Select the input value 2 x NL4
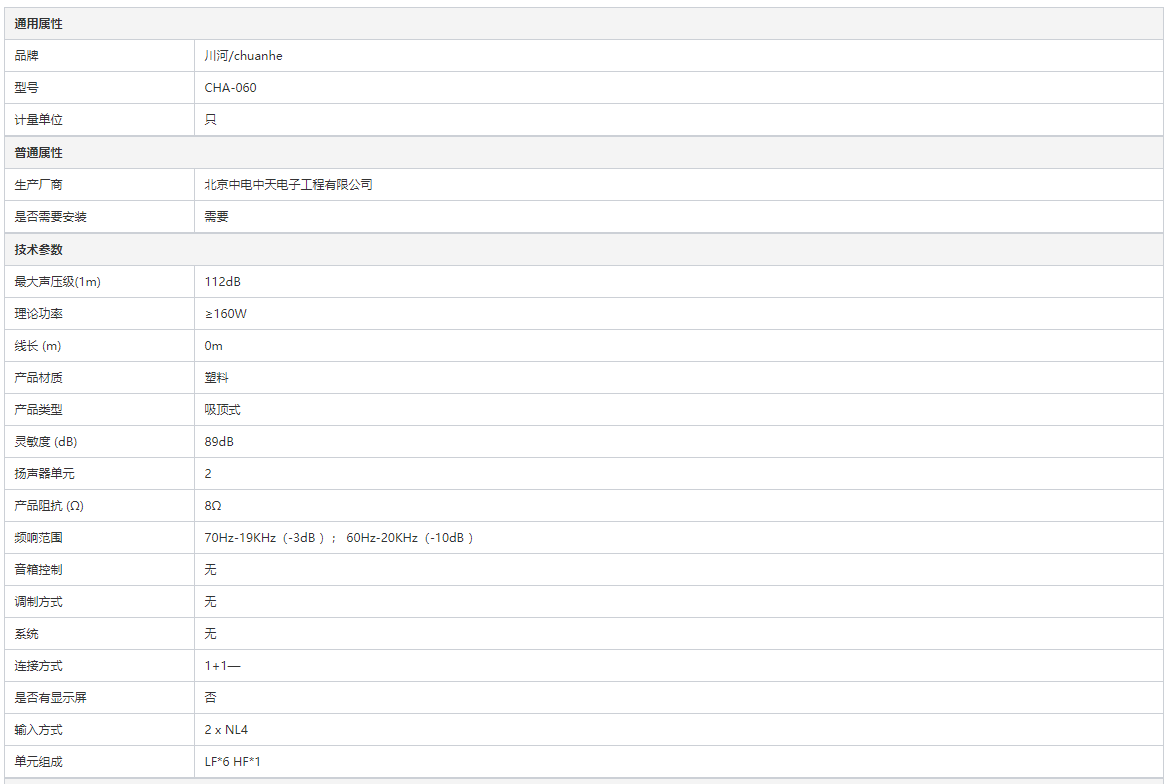The height and width of the screenshot is (784, 1172). coord(226,729)
